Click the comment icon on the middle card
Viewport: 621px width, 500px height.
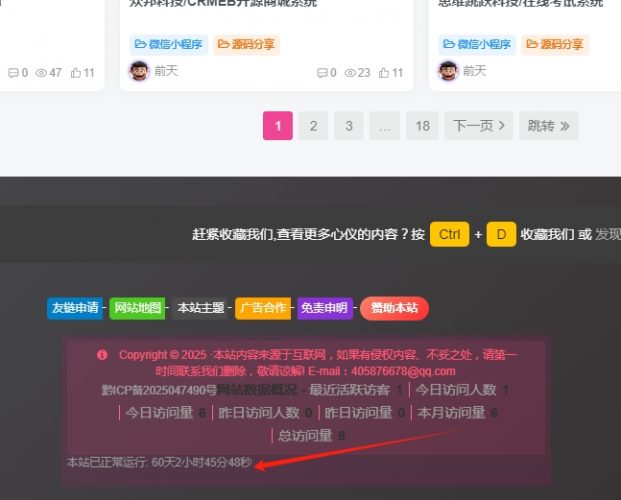[321, 72]
